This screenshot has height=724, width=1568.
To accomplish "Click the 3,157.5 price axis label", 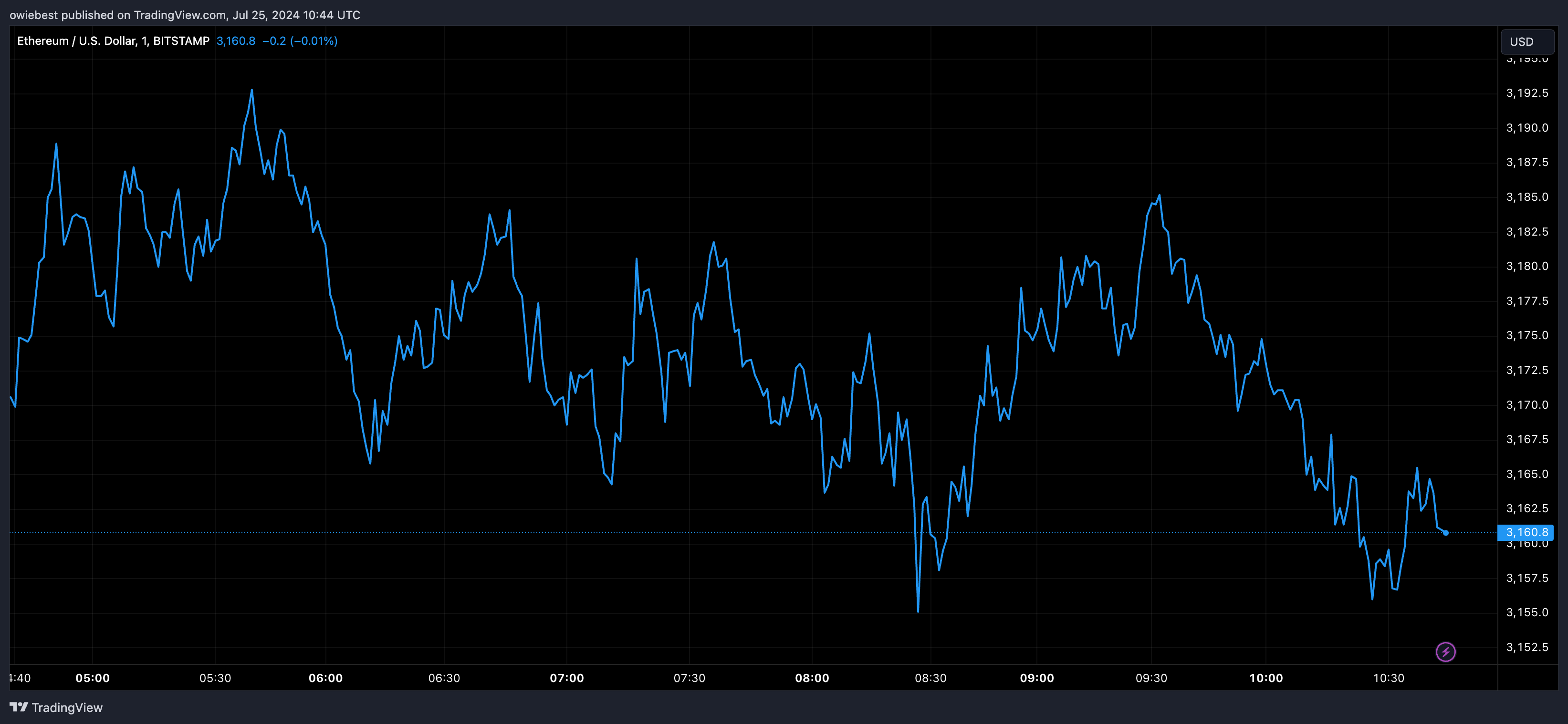I will [1526, 578].
